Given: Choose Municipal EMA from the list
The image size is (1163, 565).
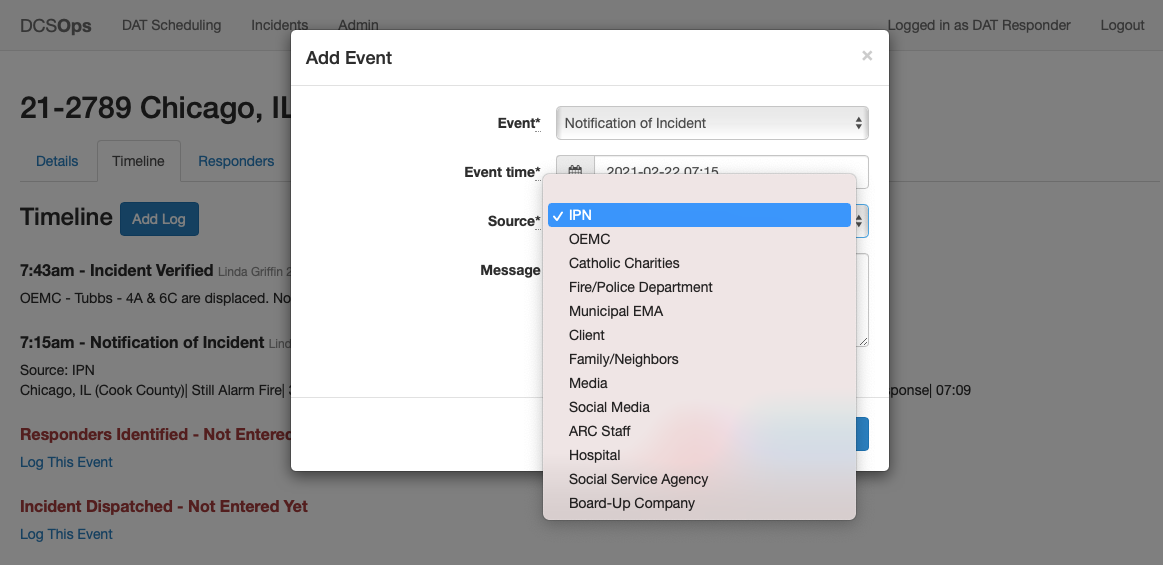Looking at the screenshot, I should pyautogui.click(x=699, y=311).
